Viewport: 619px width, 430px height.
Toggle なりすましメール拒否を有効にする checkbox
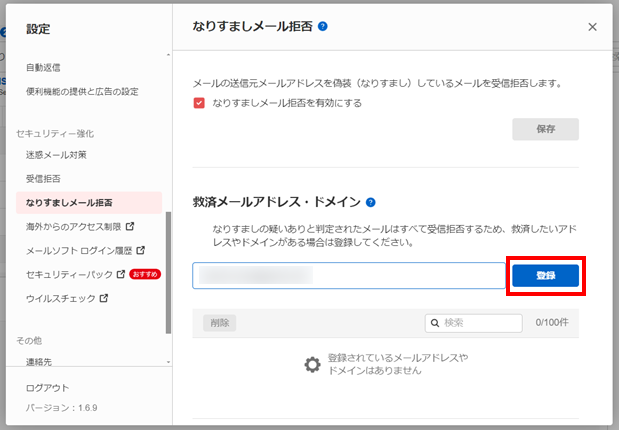[199, 103]
